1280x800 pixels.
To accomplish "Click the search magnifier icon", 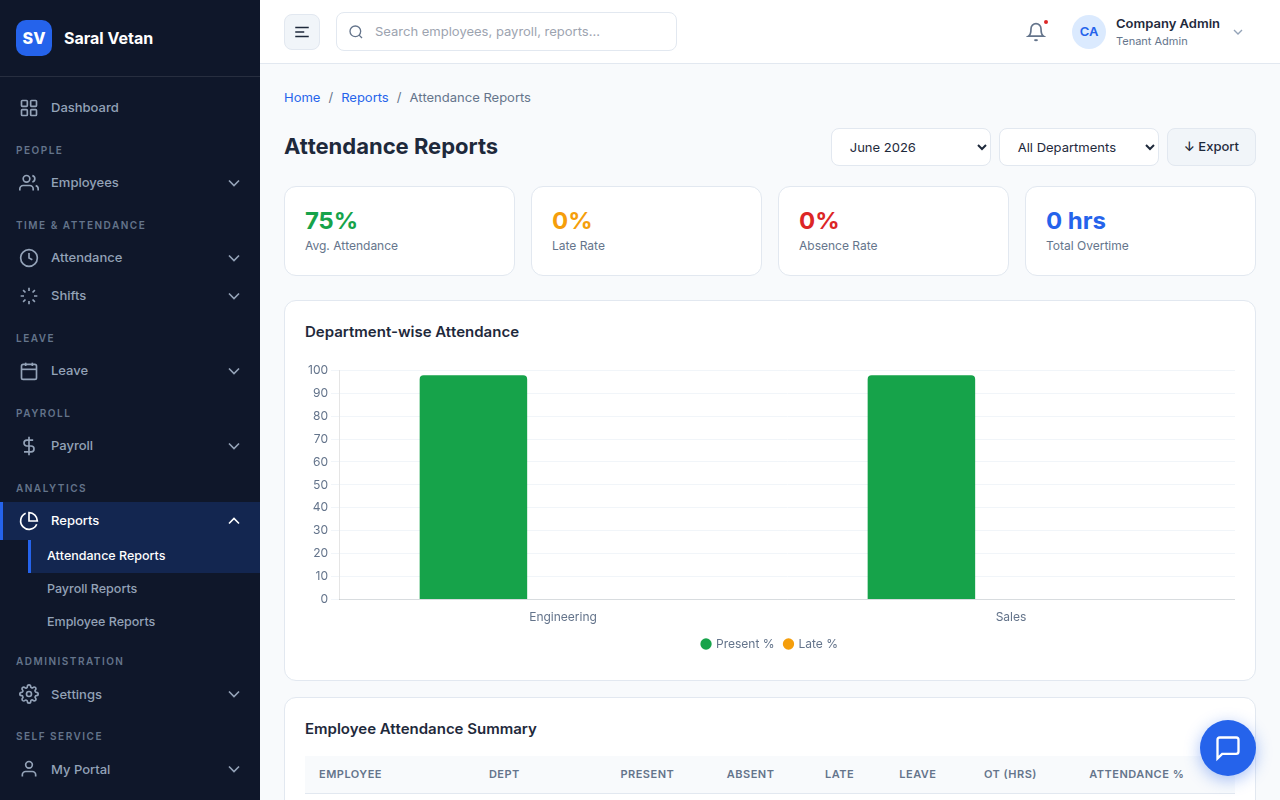I will pos(356,32).
